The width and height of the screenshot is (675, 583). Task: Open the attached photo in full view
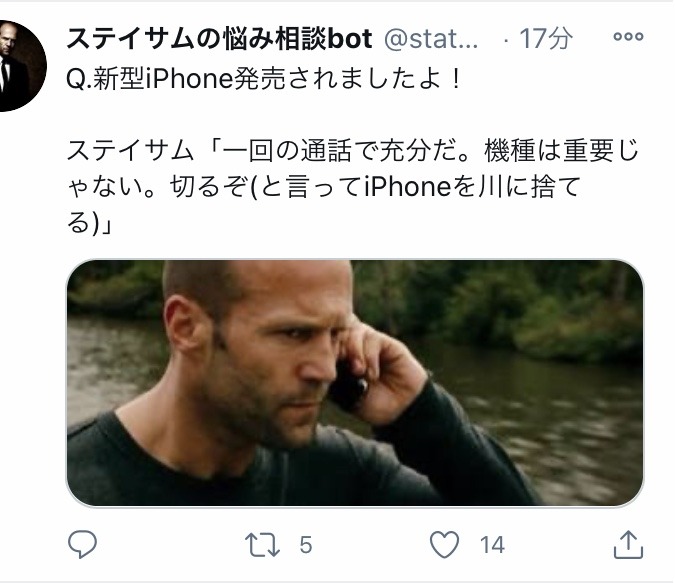coord(355,383)
